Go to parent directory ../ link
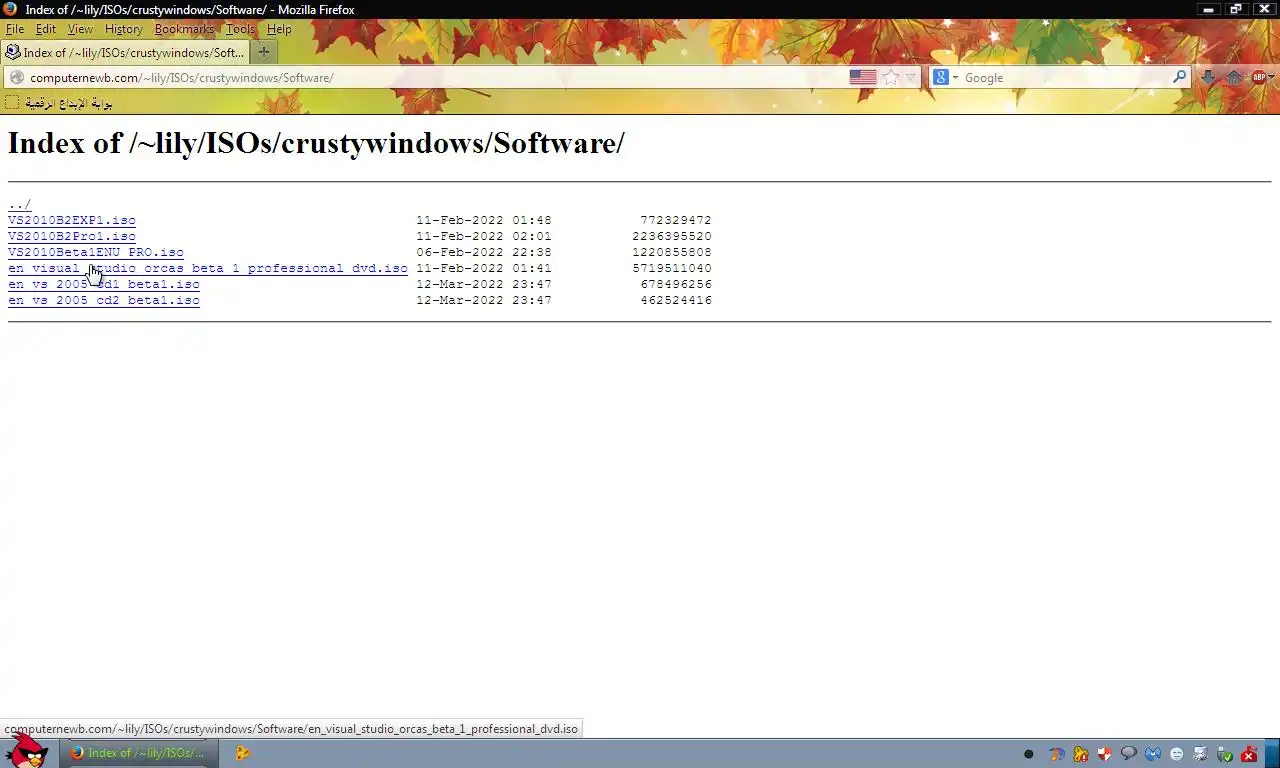Viewport: 1280px width, 768px height. click(19, 204)
